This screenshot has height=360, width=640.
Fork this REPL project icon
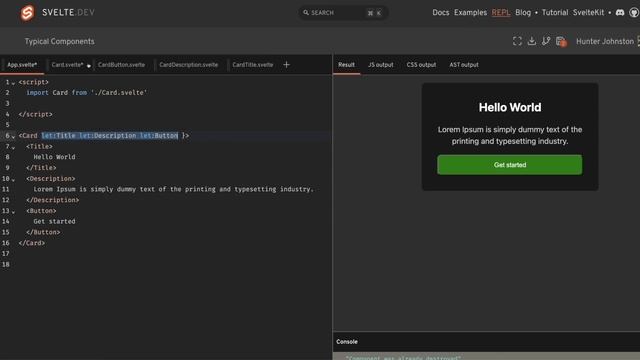pos(546,41)
